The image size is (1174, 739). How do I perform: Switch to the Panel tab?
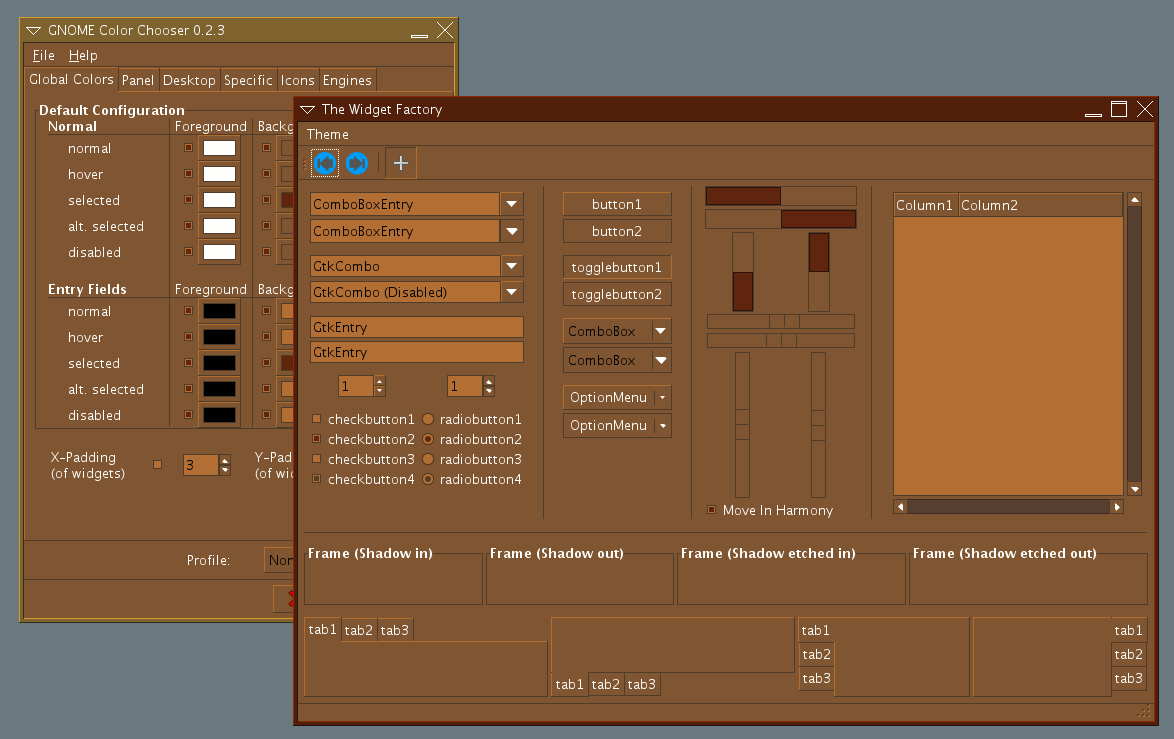pos(138,80)
